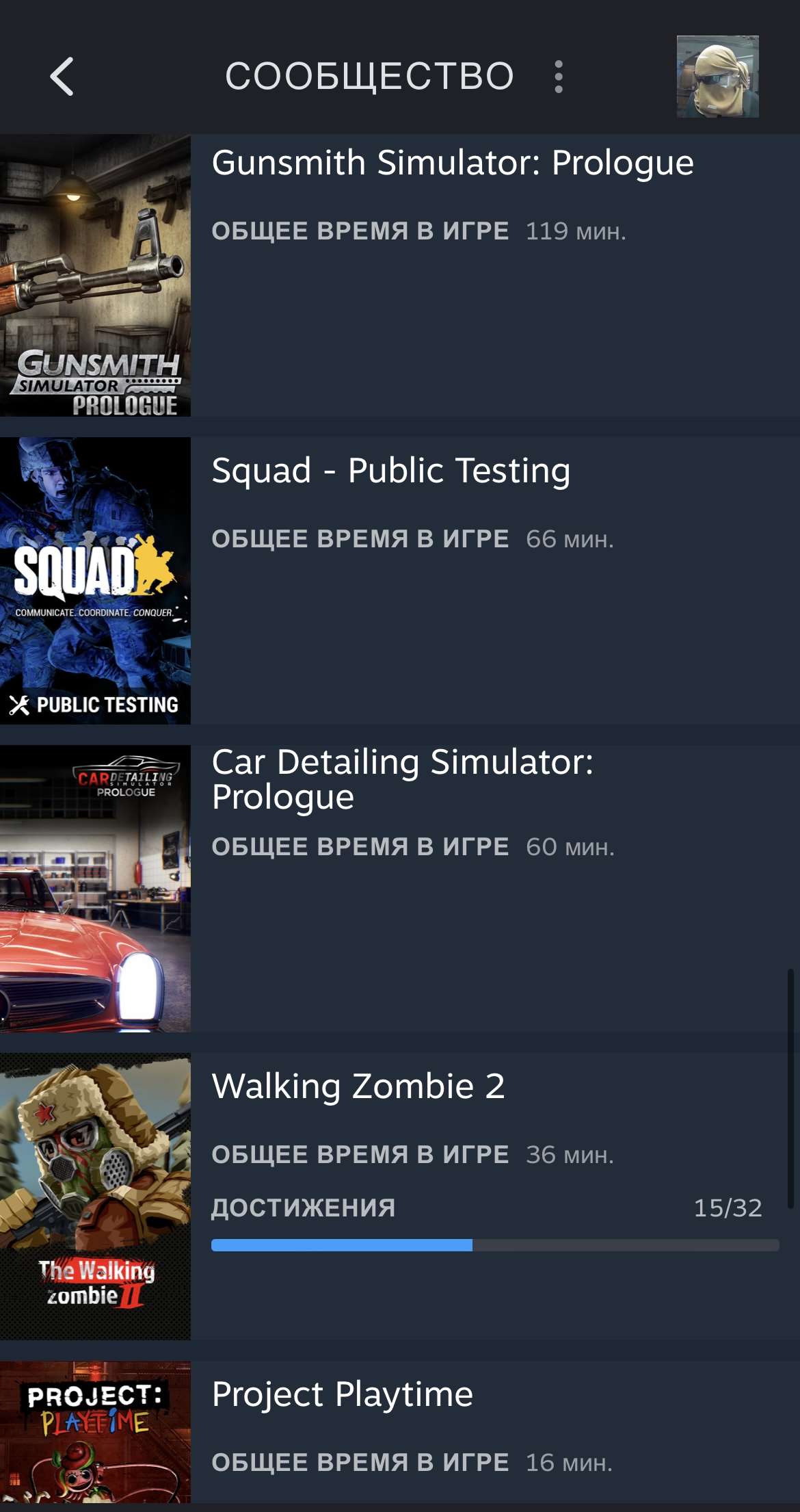Open the Gunsmith Simulator: Prologue title
Screen dimensions: 800x1512
pos(453,164)
